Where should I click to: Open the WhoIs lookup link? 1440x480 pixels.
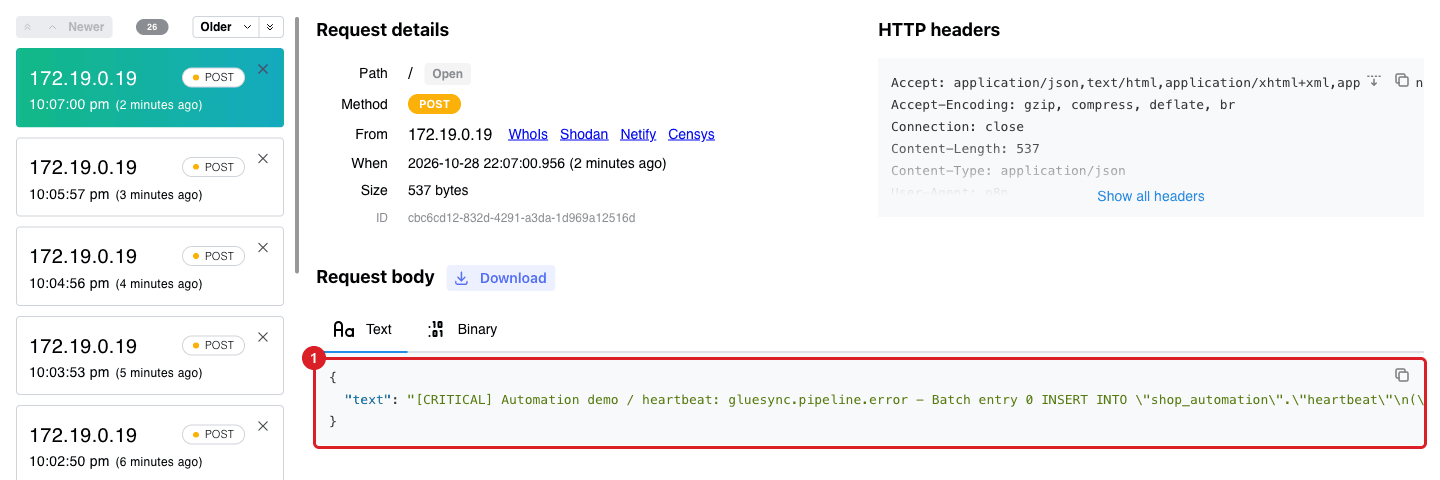tap(528, 134)
